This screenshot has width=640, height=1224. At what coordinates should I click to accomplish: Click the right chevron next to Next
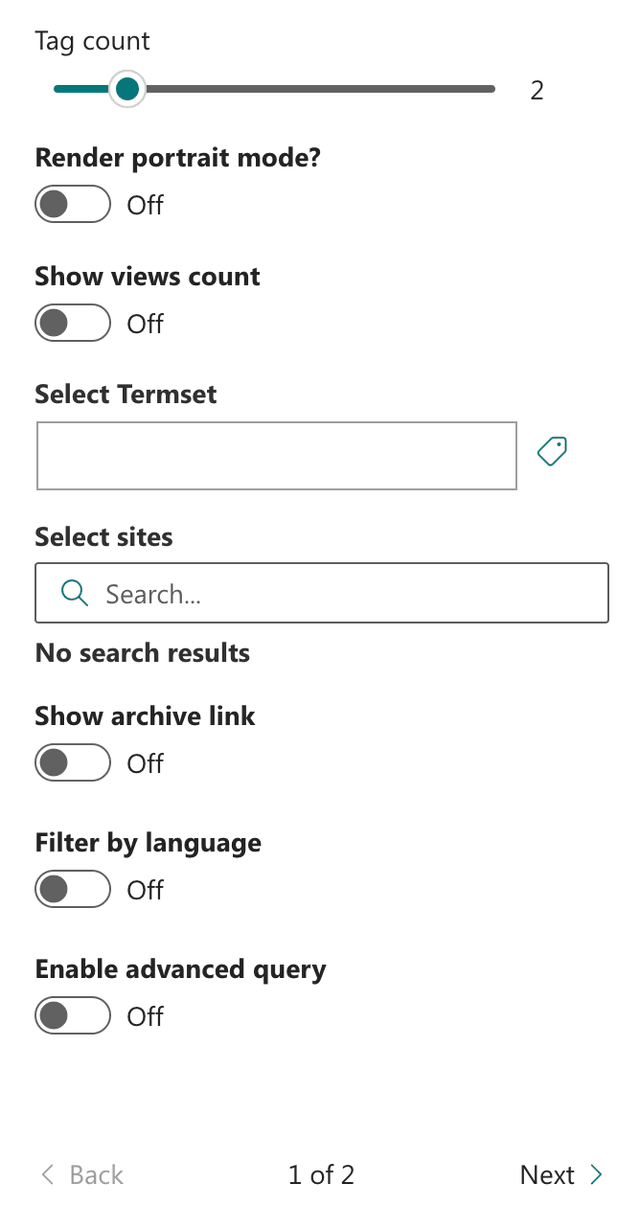click(x=596, y=1175)
